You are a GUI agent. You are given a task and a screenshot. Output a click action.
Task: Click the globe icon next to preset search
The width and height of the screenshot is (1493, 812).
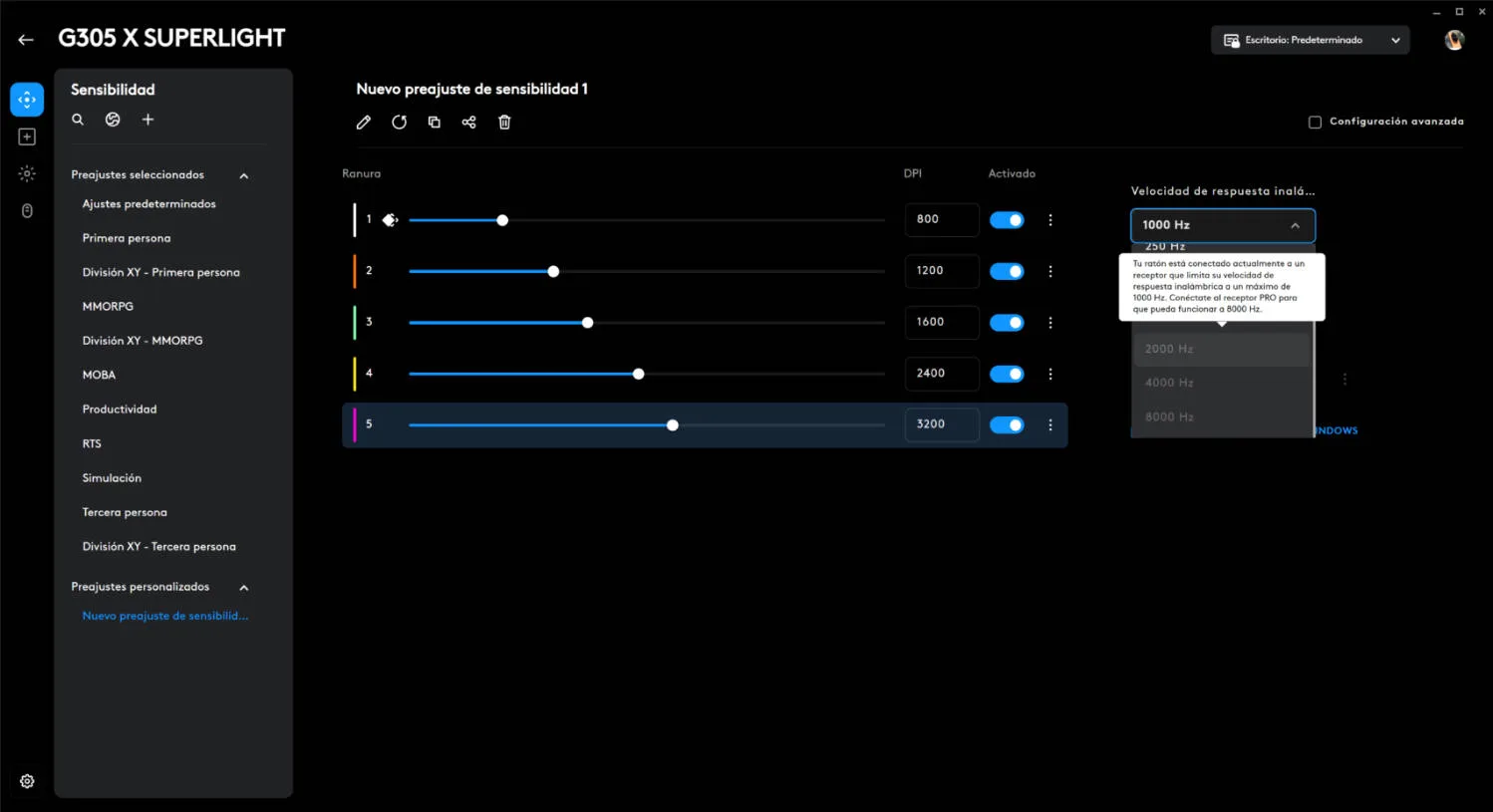tap(113, 120)
